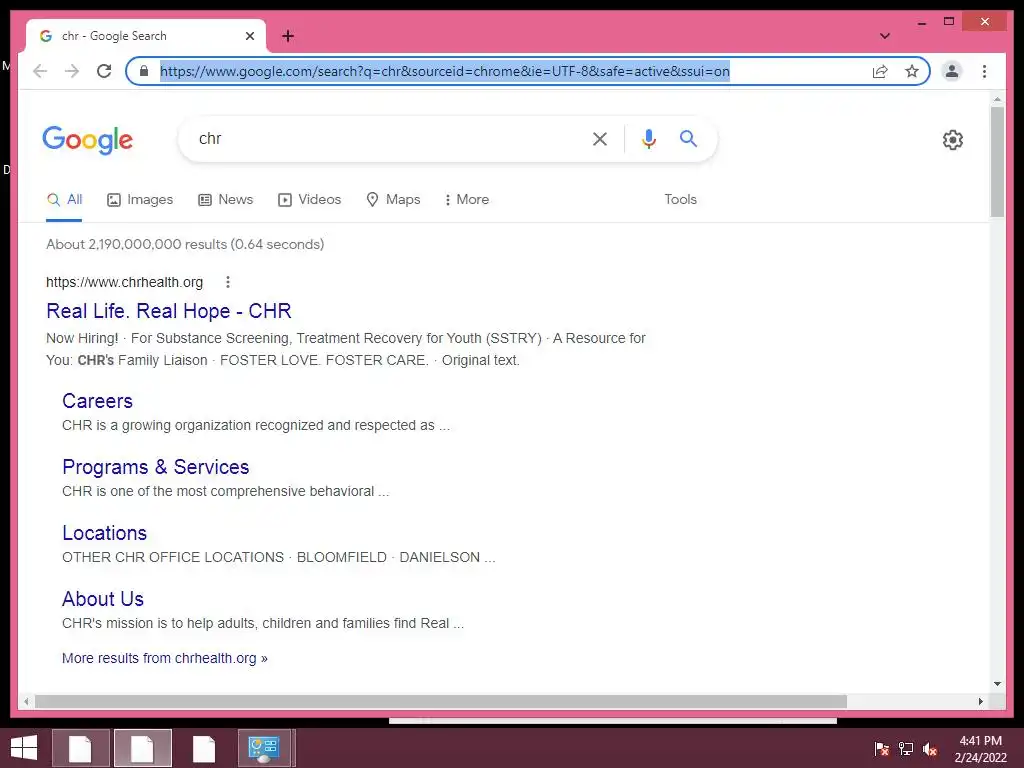Open a new tab with the plus button
The image size is (1024, 768).
[288, 36]
